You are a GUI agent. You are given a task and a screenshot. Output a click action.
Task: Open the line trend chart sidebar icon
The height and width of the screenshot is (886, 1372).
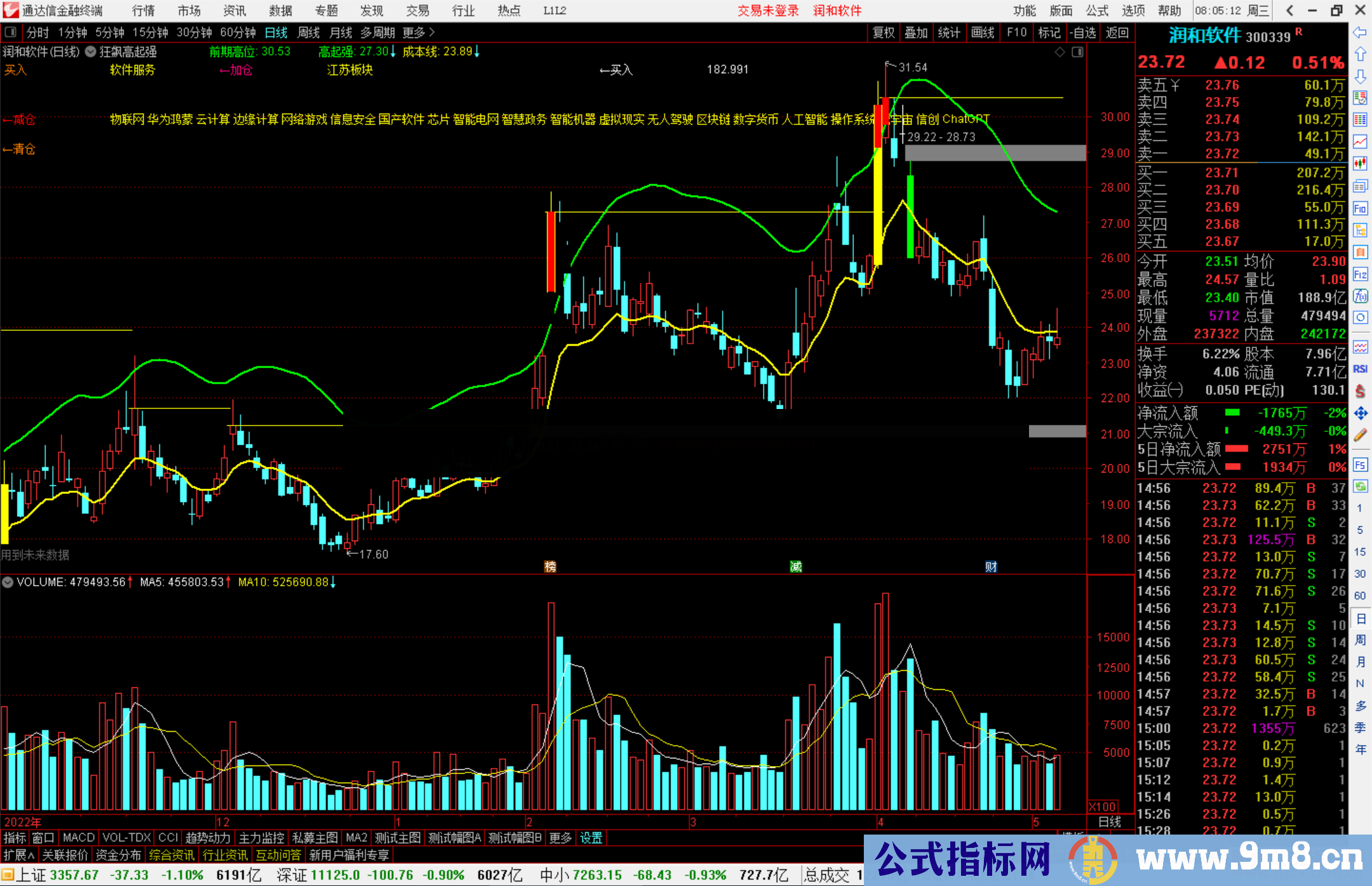[x=1360, y=141]
